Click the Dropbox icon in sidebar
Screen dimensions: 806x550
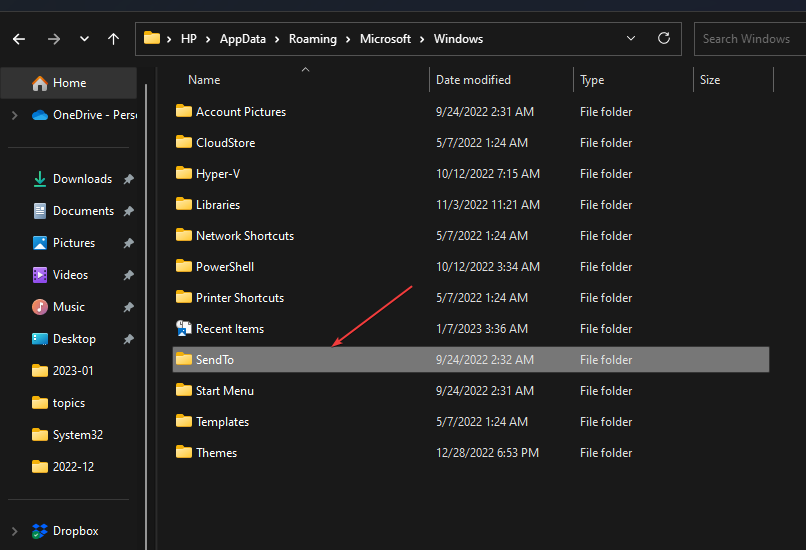click(x=40, y=531)
